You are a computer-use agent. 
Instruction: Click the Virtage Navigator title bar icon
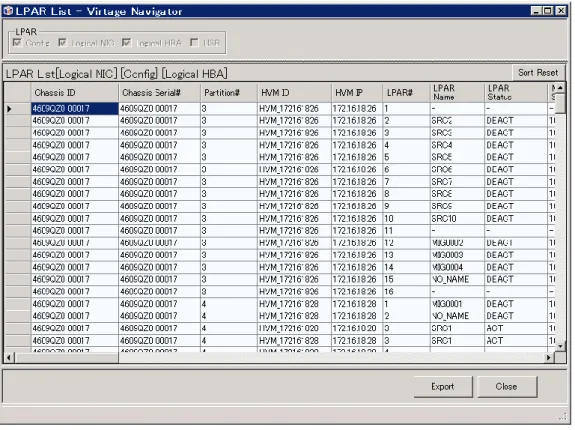(8, 11)
